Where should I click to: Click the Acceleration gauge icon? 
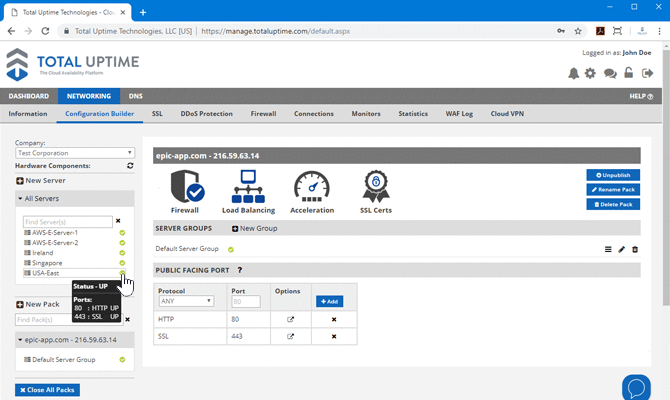(311, 186)
